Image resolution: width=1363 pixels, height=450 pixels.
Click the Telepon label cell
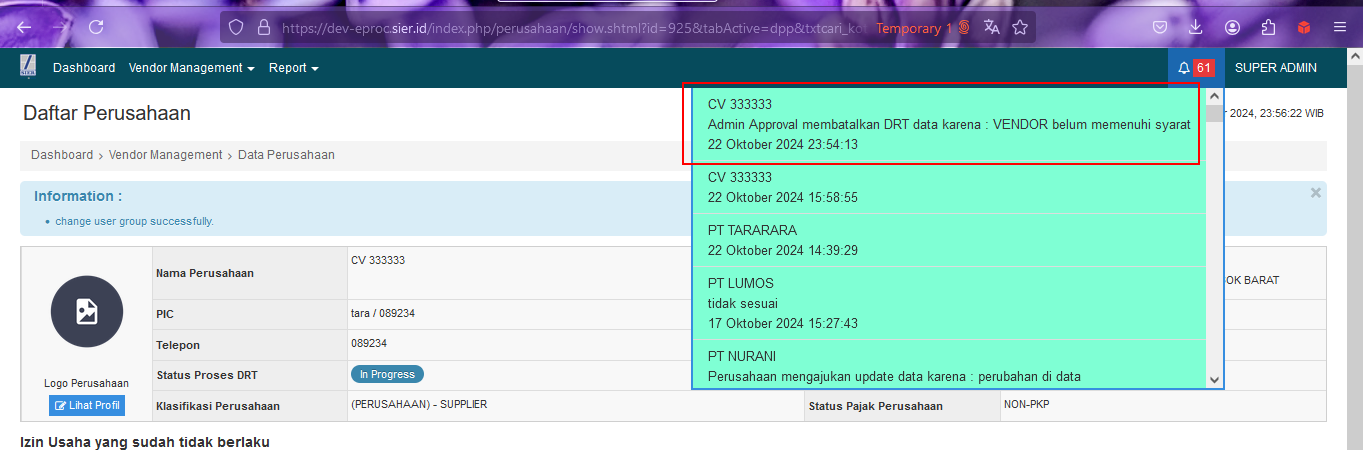(249, 345)
